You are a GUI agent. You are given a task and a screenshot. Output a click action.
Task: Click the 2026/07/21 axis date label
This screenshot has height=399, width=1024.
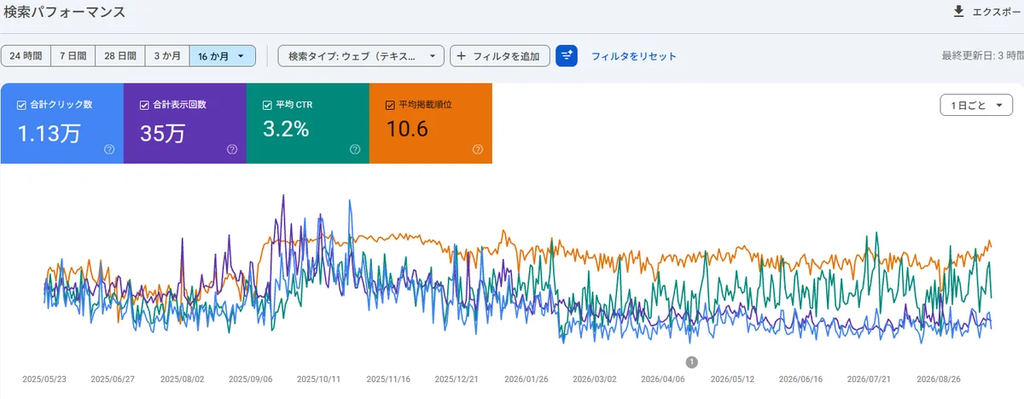(x=869, y=379)
